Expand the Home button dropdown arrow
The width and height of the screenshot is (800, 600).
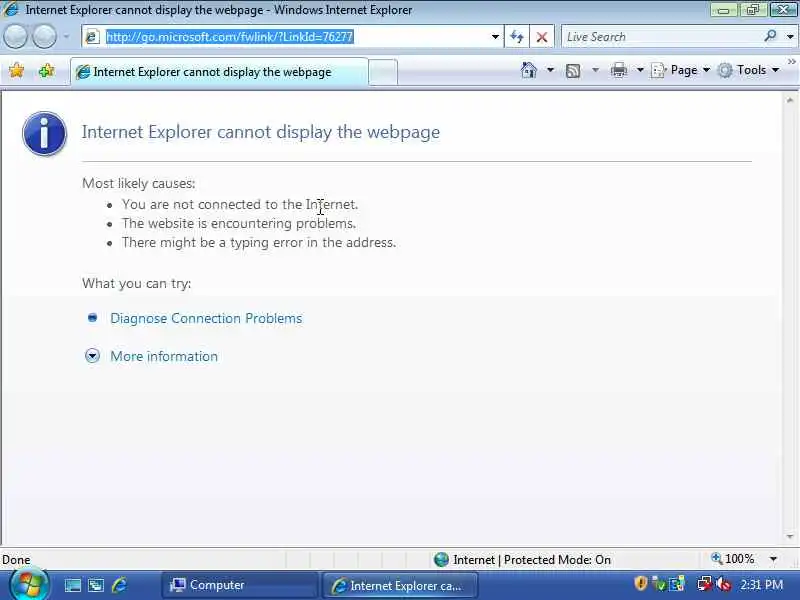tap(550, 70)
